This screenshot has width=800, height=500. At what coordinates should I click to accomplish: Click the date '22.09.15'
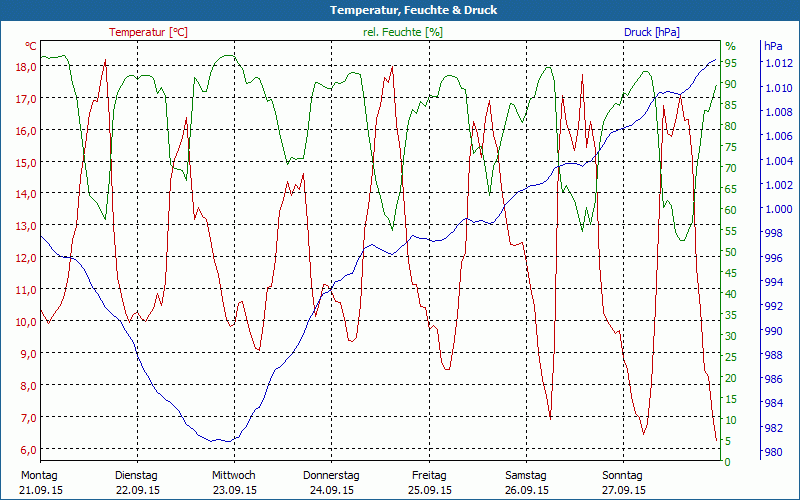(x=138, y=490)
